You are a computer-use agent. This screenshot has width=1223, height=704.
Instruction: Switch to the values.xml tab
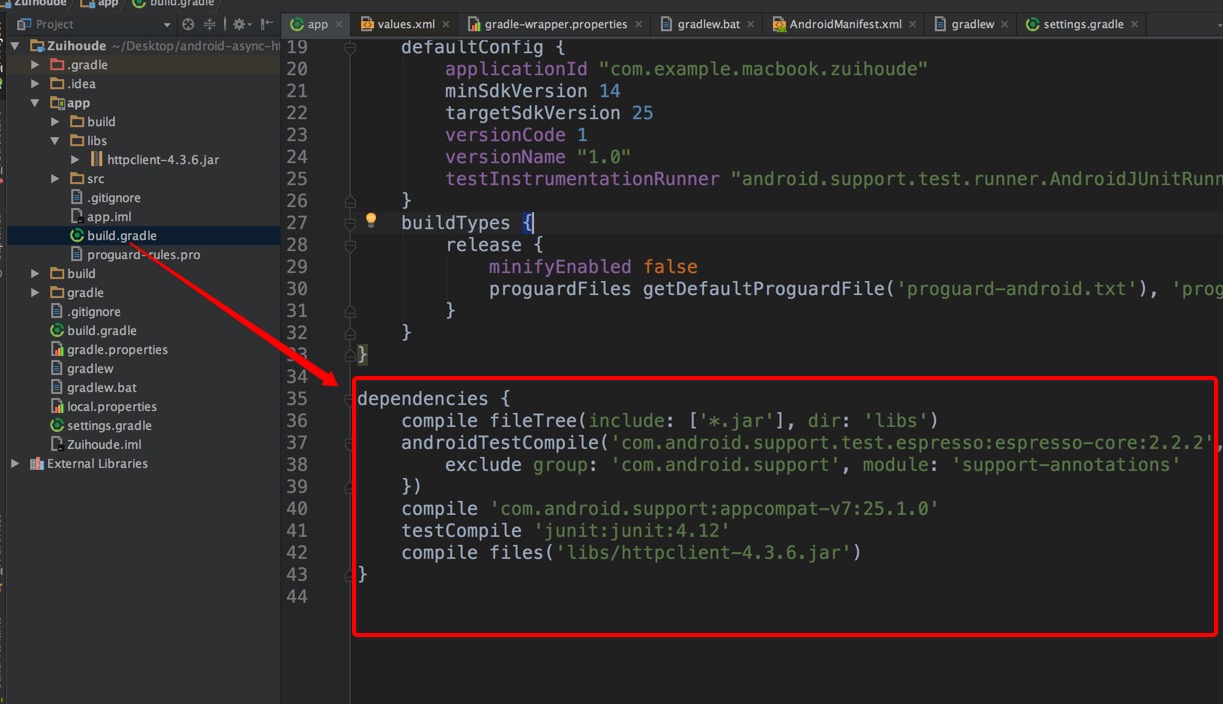[405, 24]
